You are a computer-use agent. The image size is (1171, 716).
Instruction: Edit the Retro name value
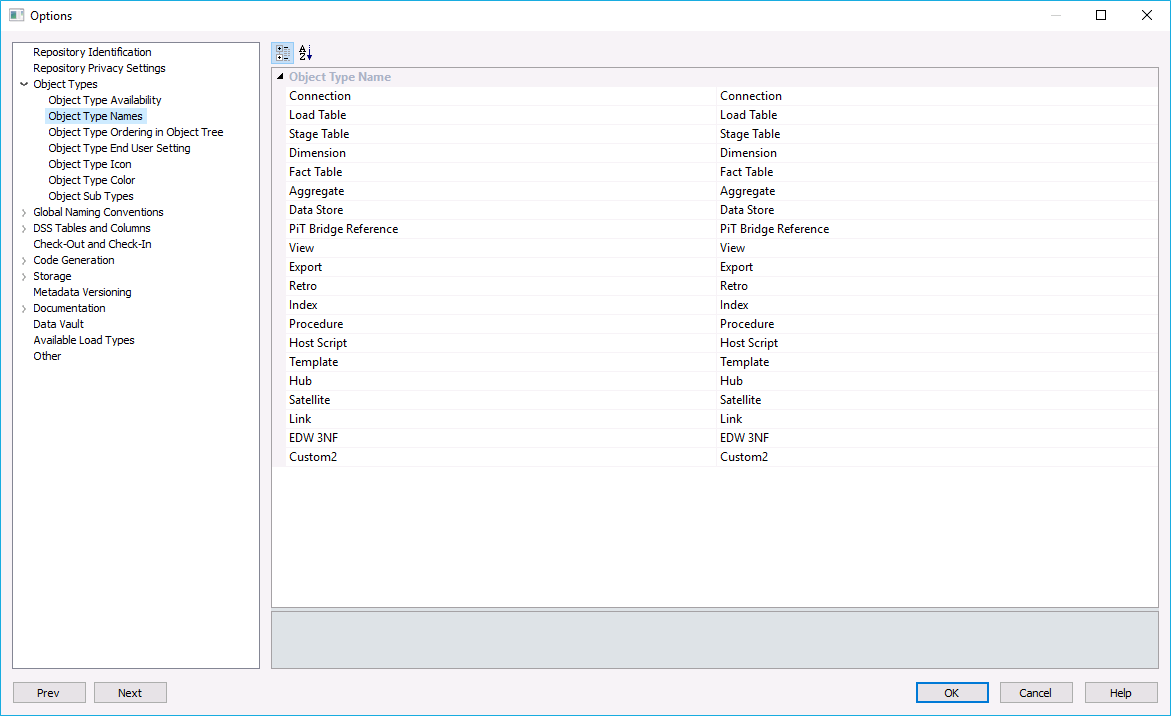pyautogui.click(x=937, y=286)
